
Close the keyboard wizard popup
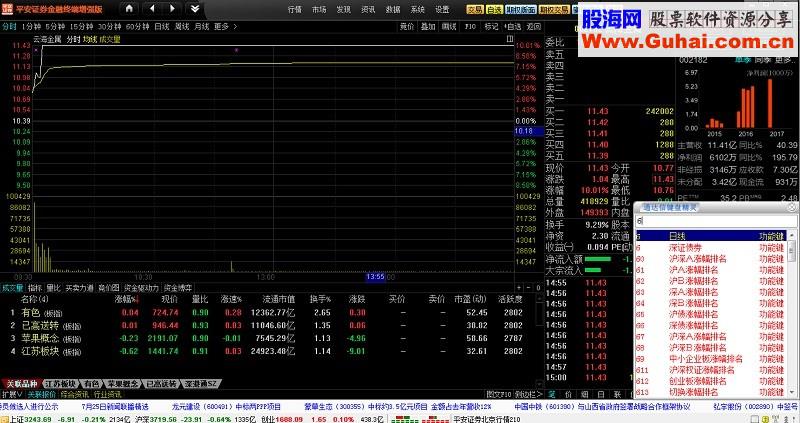[792, 207]
